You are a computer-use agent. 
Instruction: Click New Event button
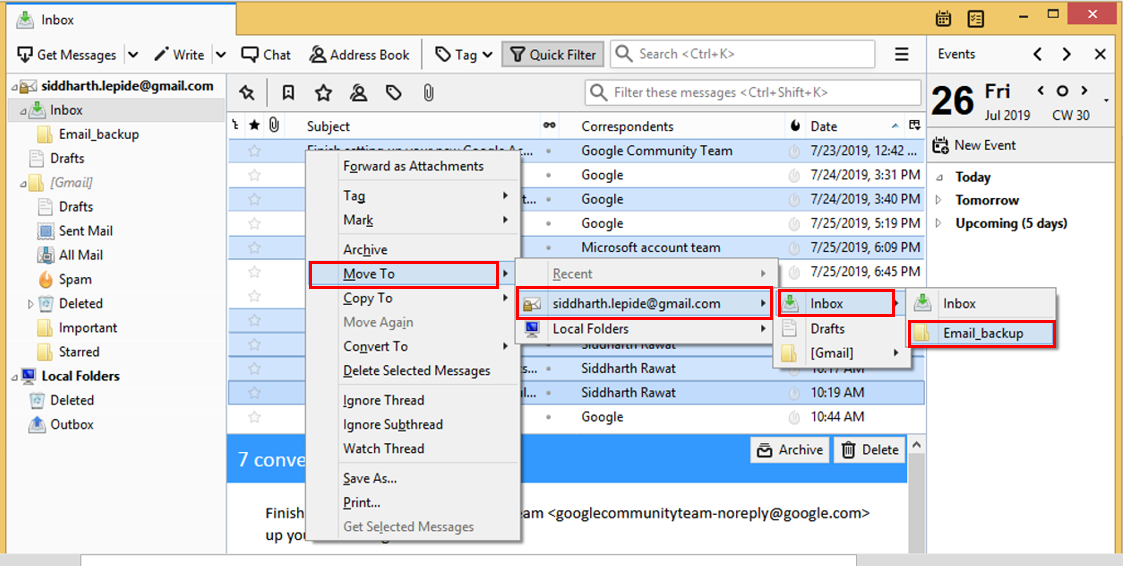pyautogui.click(x=975, y=145)
